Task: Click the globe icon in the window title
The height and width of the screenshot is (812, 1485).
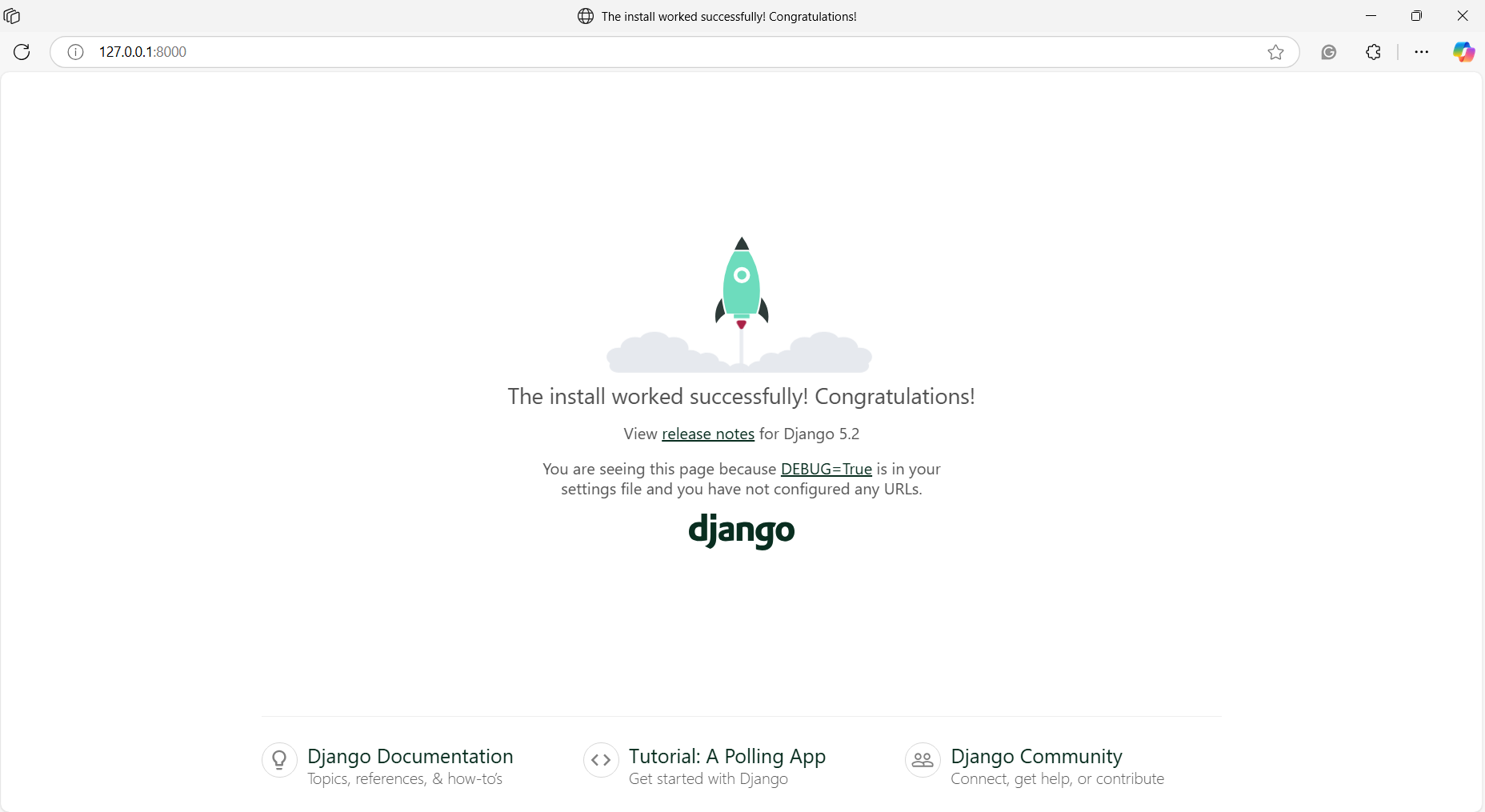Action: (x=586, y=16)
